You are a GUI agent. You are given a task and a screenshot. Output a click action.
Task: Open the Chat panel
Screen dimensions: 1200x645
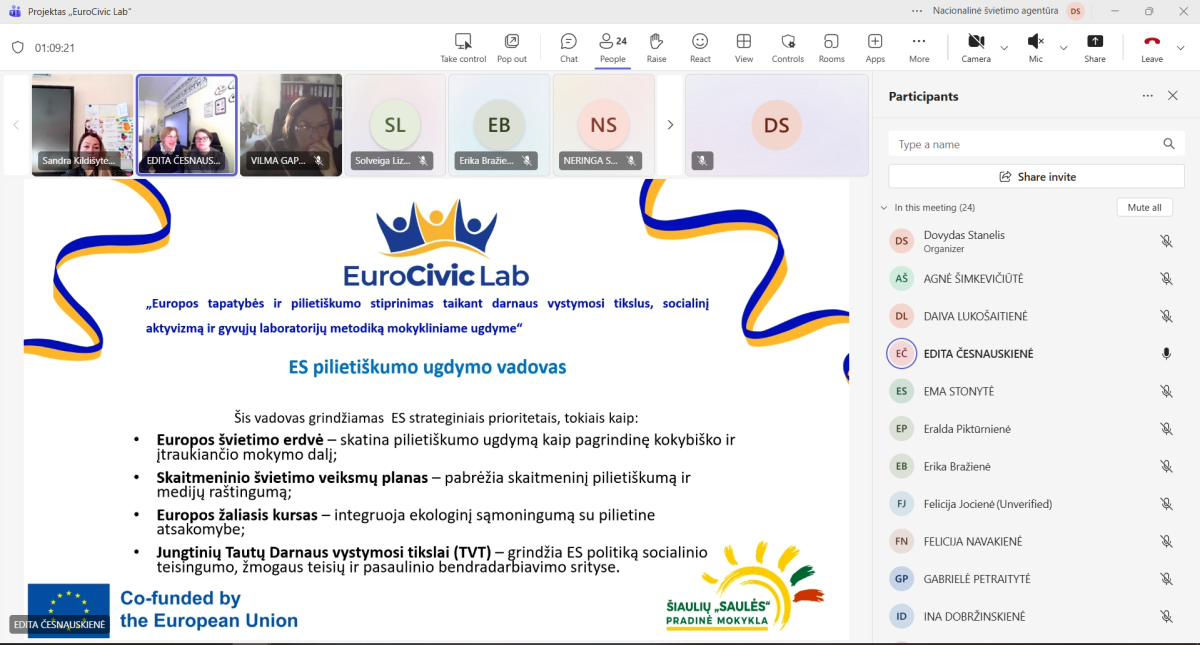tap(568, 47)
